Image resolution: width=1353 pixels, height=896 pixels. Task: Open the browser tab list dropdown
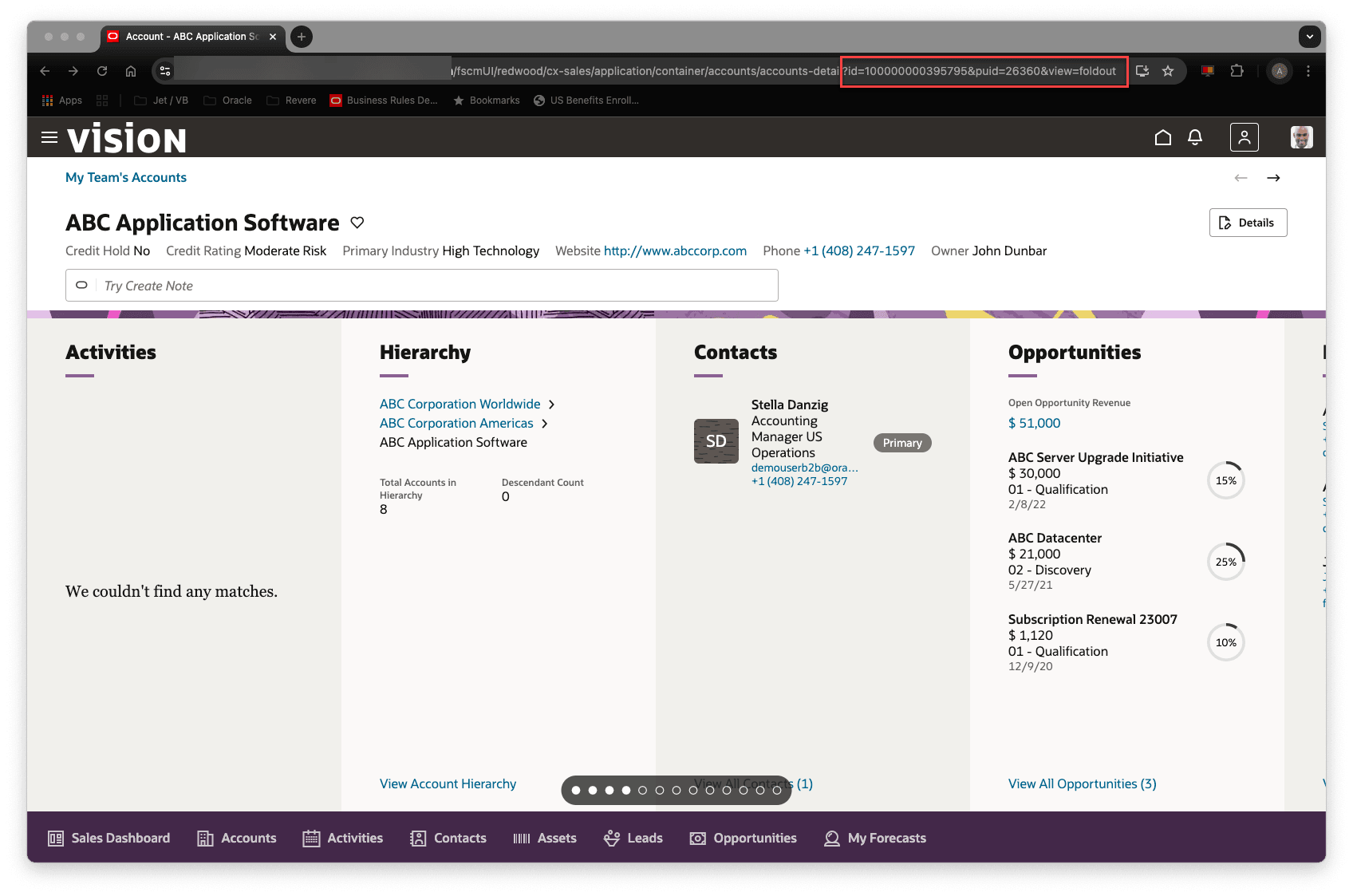[1309, 37]
